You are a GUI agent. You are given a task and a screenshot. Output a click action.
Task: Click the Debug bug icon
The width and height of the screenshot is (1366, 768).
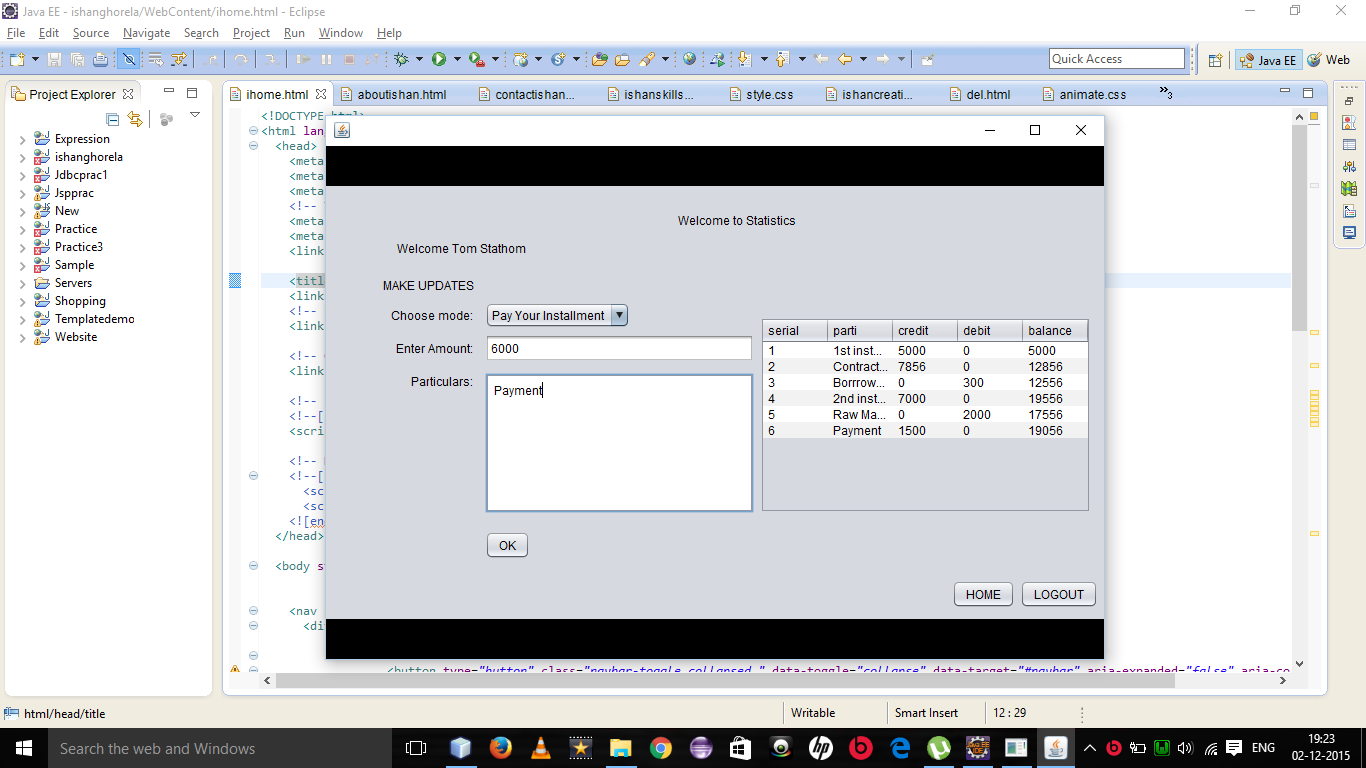pos(401,60)
